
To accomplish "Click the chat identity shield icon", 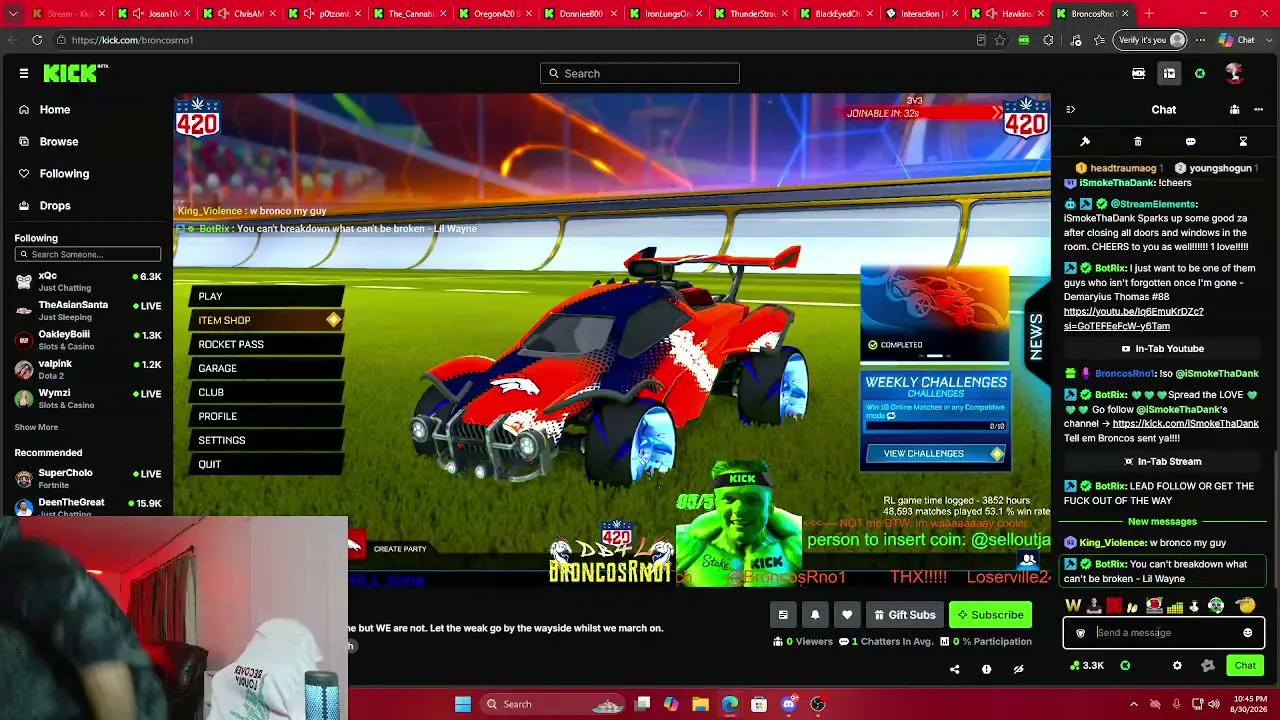I will pyautogui.click(x=1080, y=633).
